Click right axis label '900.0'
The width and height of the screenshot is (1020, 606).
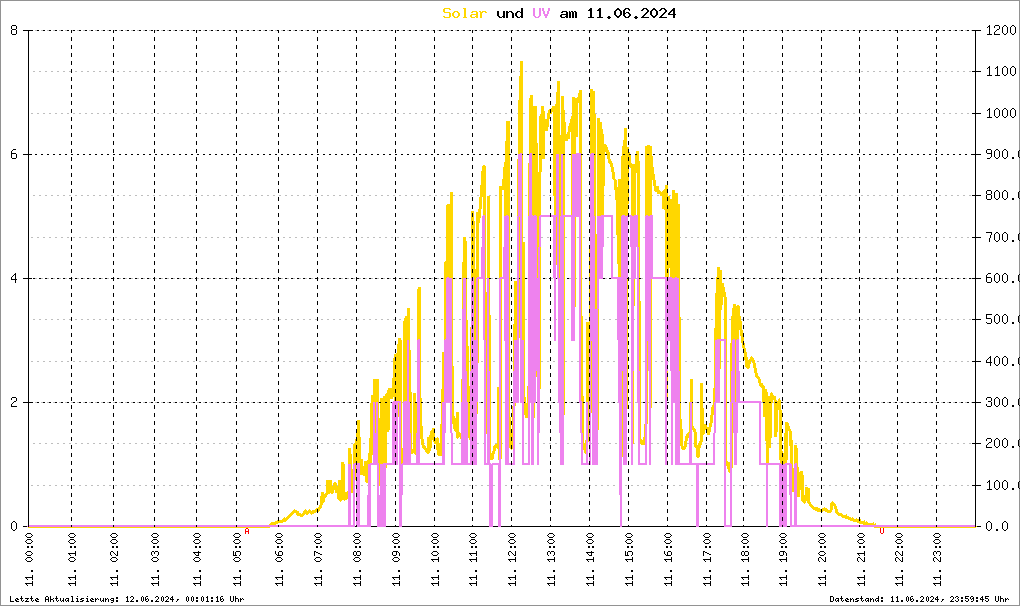[x=1002, y=154]
